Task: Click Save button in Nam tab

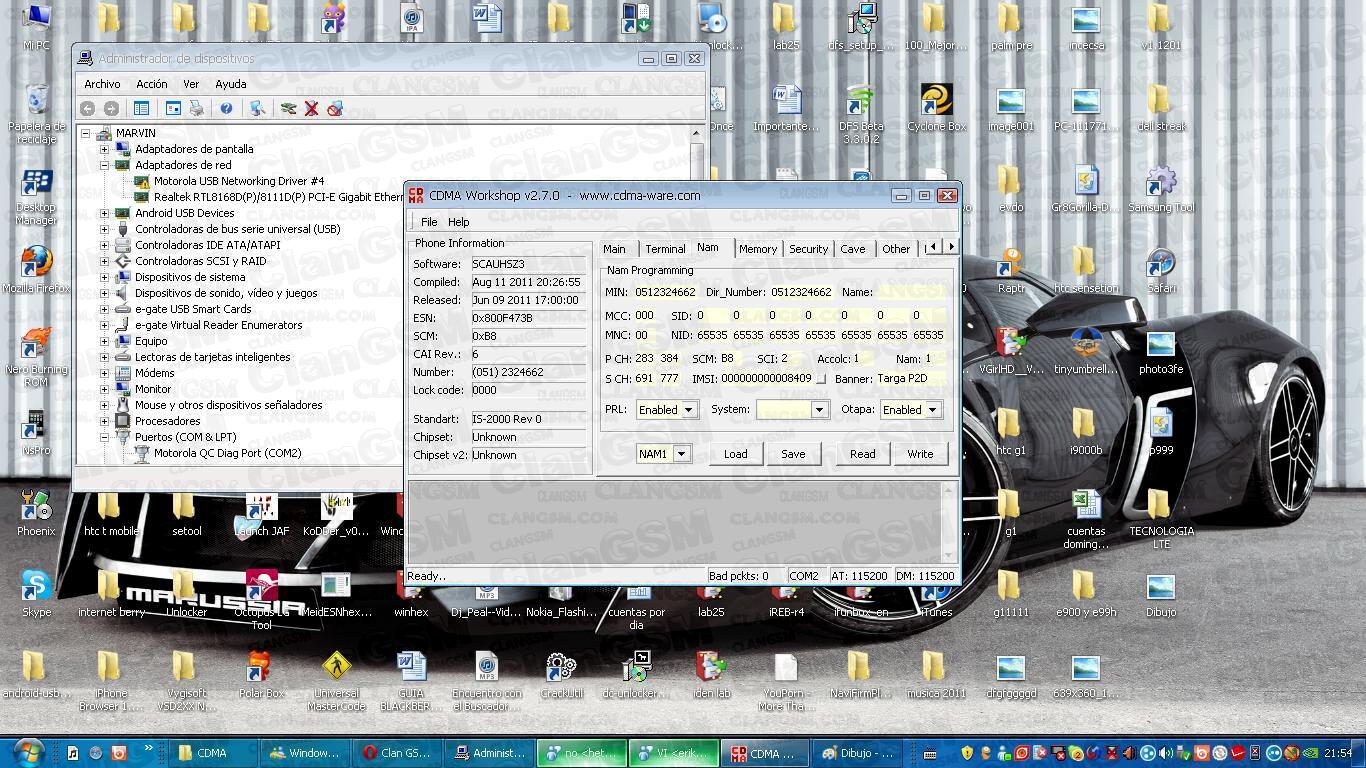Action: (x=793, y=454)
